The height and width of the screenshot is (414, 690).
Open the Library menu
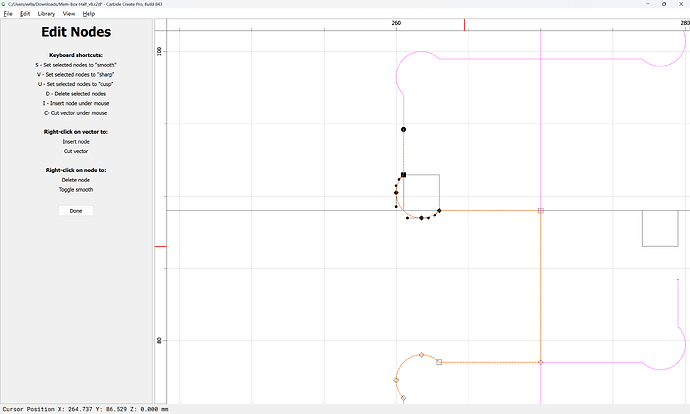click(46, 14)
